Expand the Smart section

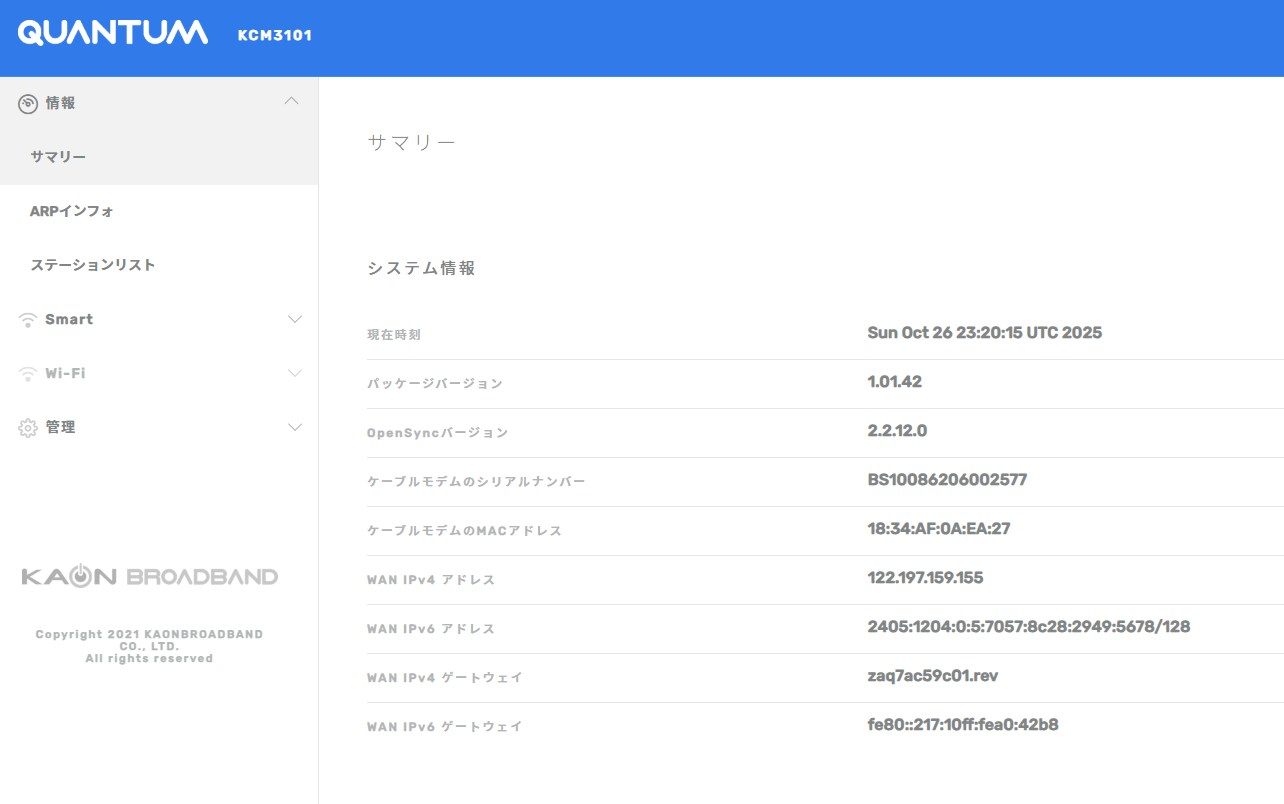tap(294, 318)
